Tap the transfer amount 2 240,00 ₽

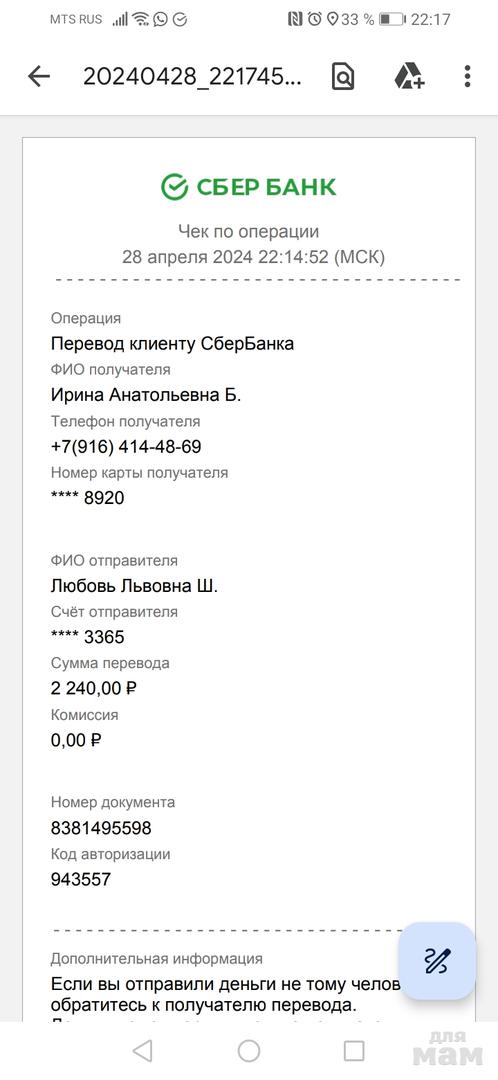point(94,688)
